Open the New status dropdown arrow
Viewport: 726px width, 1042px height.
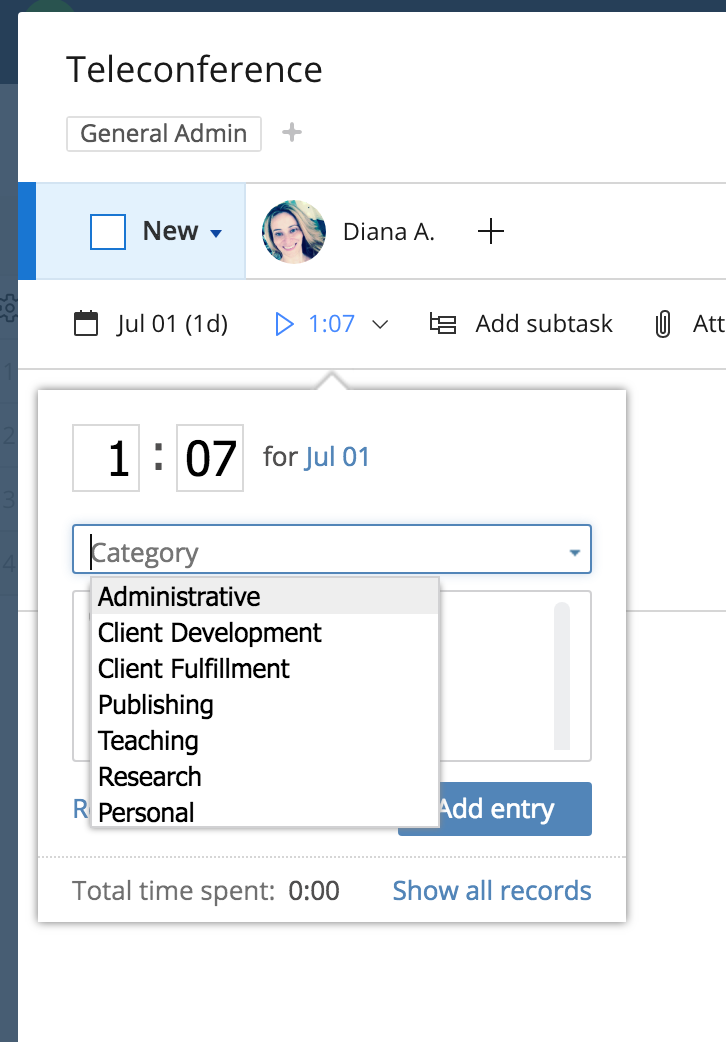pos(216,234)
